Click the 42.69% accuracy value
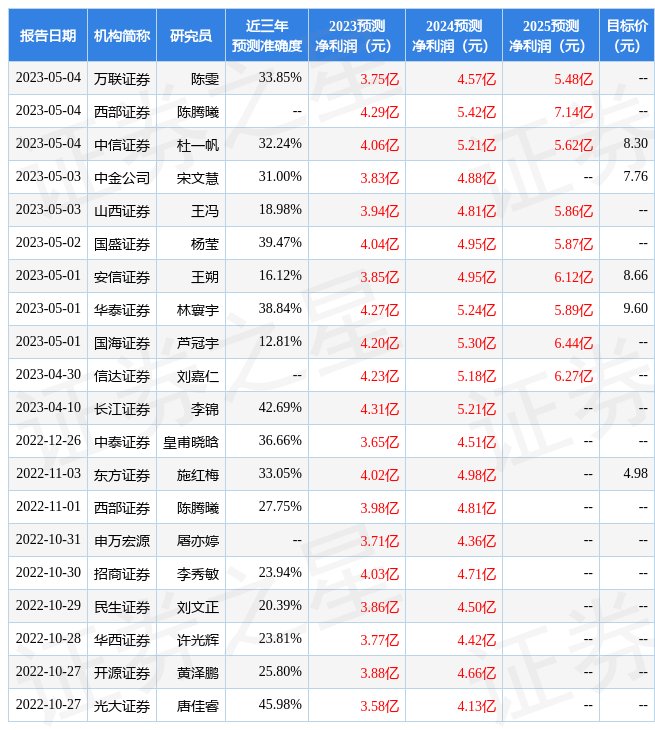 click(280, 408)
